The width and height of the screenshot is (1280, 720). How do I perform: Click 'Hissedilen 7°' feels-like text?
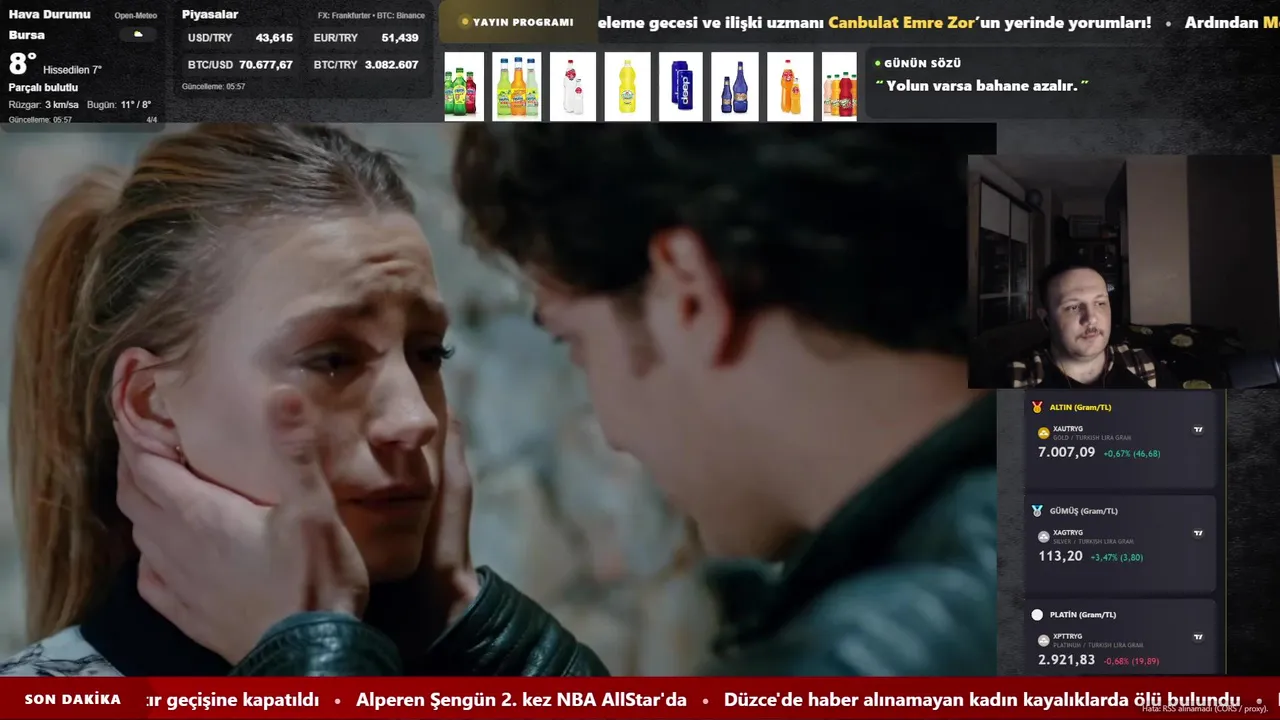[72, 70]
